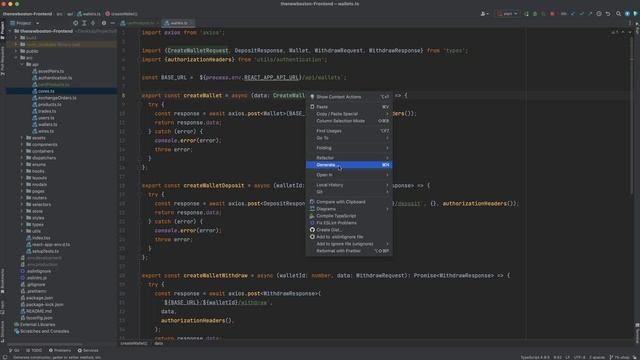Viewport: 640px width, 360px height.
Task: Hide Project panel with minus icon
Action: [x=113, y=23]
